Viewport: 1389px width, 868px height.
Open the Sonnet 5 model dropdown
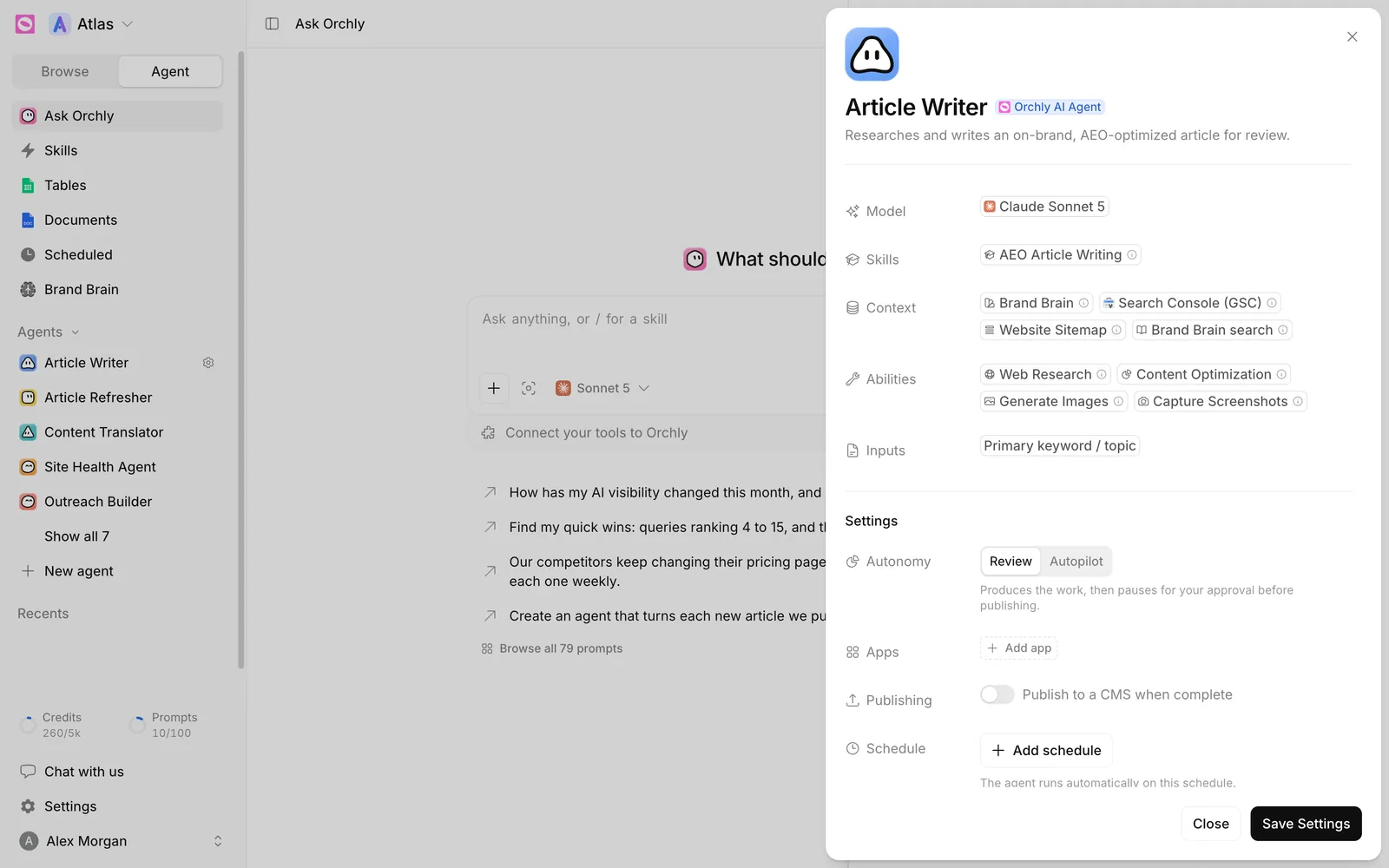602,388
